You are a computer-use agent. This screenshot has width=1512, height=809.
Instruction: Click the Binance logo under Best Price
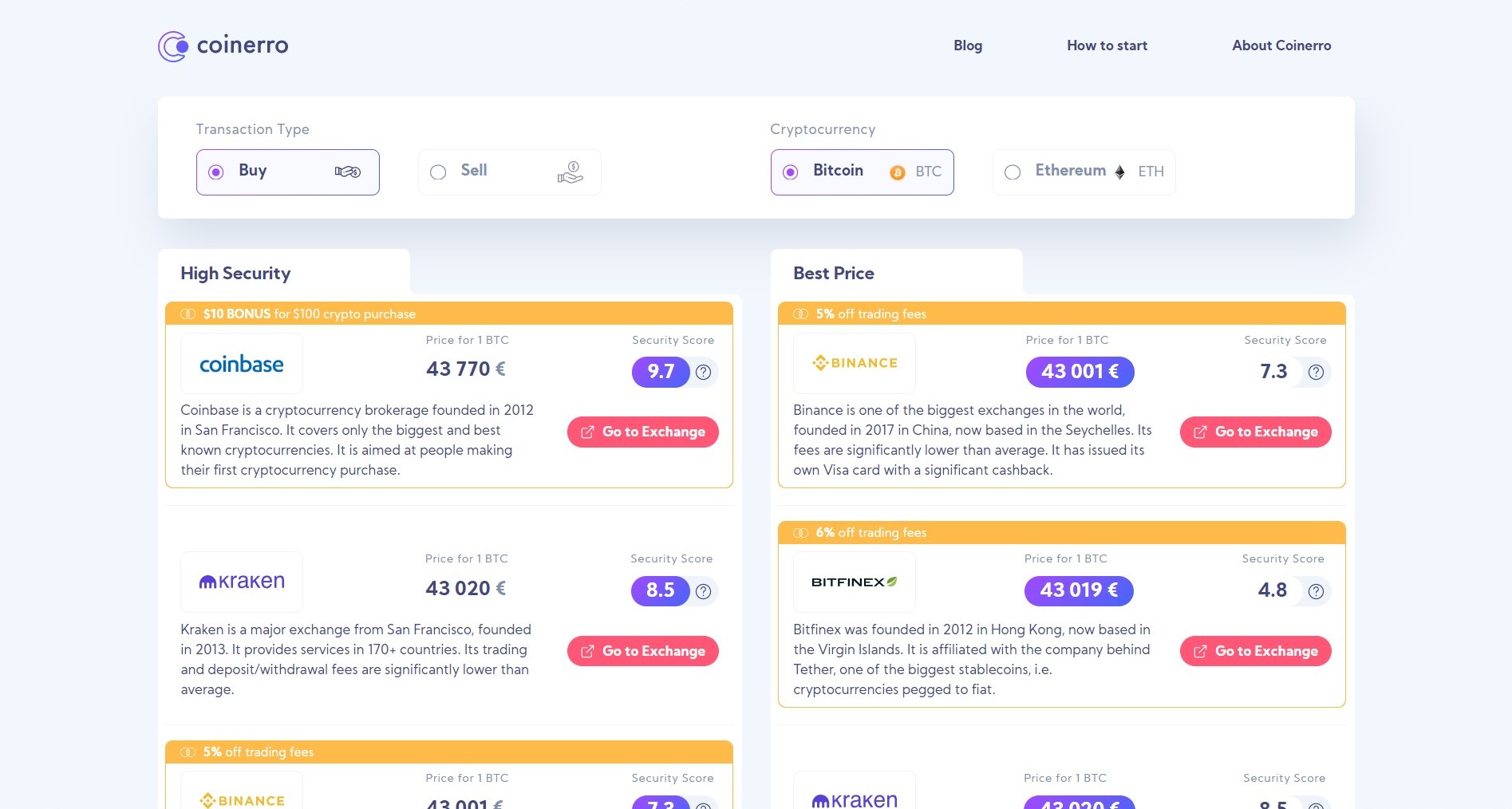[854, 364]
